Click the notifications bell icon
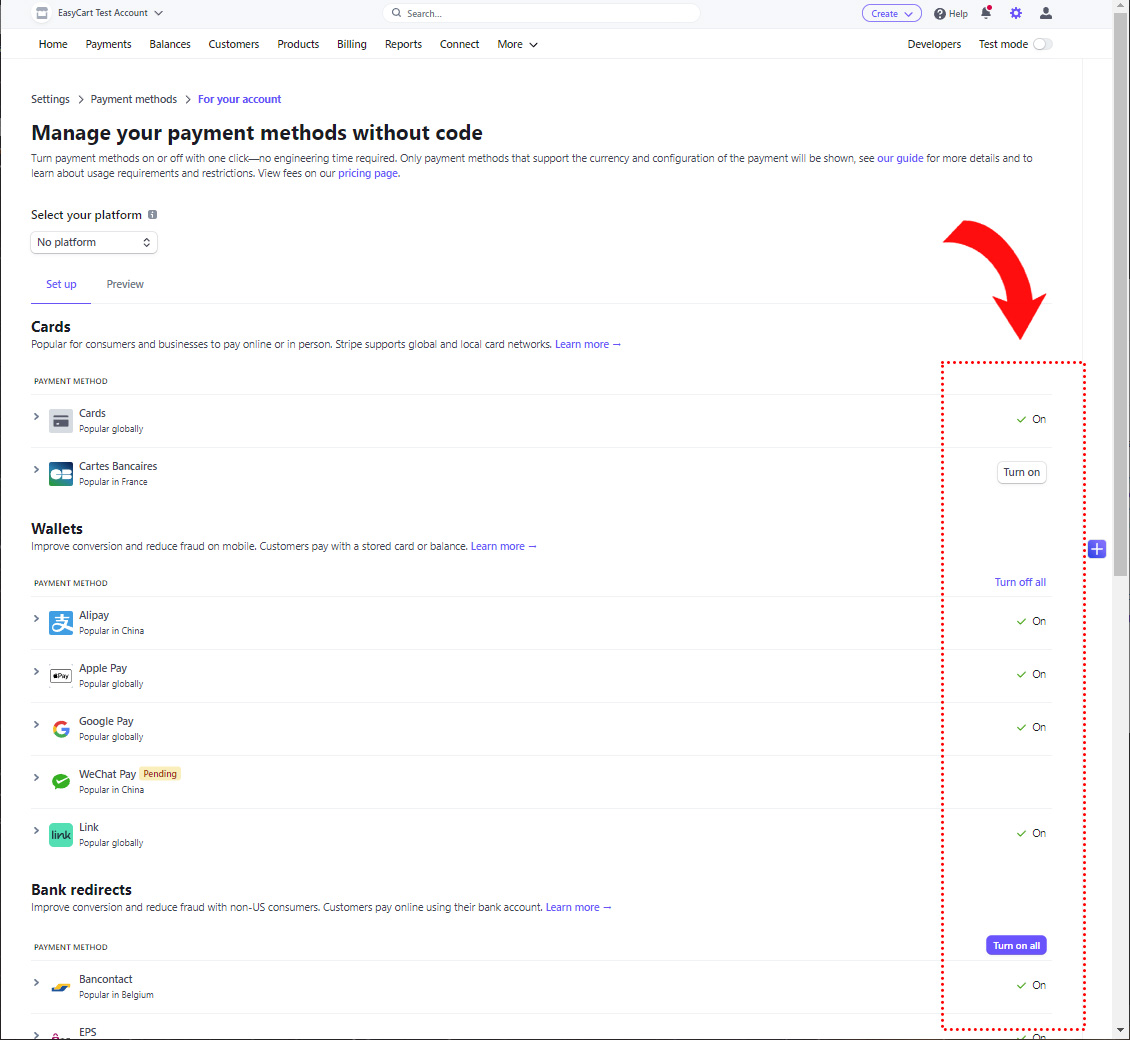1130x1040 pixels. pos(986,13)
